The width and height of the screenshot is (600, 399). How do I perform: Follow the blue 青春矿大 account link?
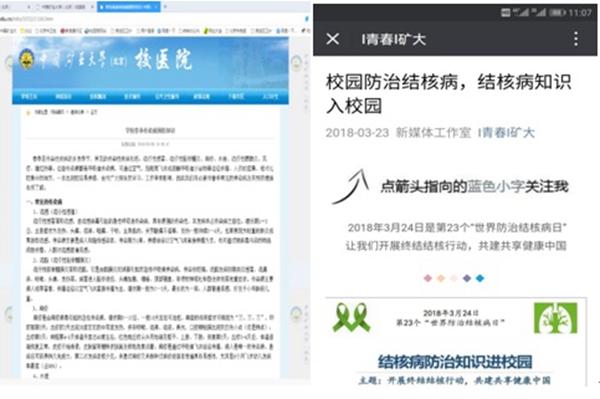[506, 133]
